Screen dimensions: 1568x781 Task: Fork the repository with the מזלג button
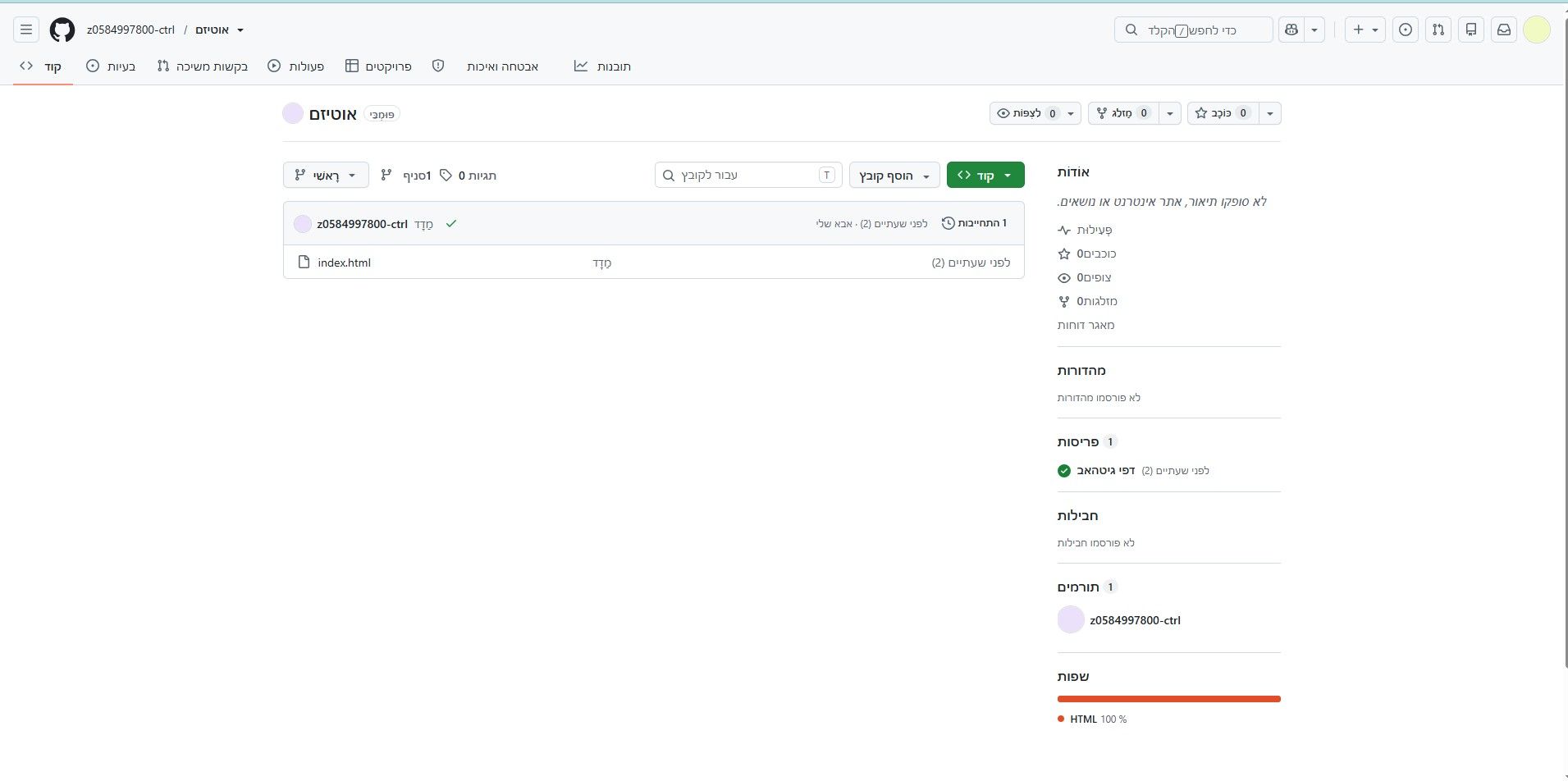(x=1123, y=113)
